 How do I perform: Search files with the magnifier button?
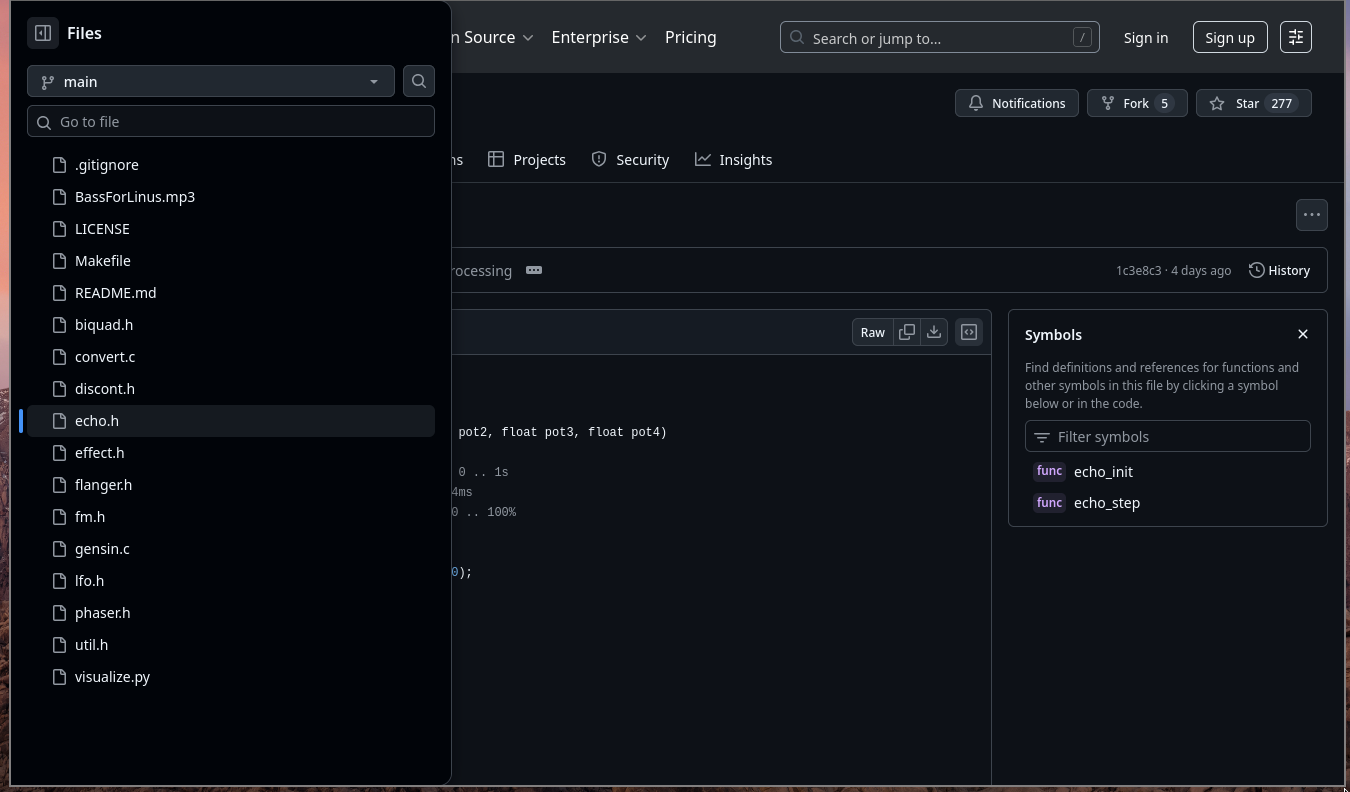click(x=419, y=82)
